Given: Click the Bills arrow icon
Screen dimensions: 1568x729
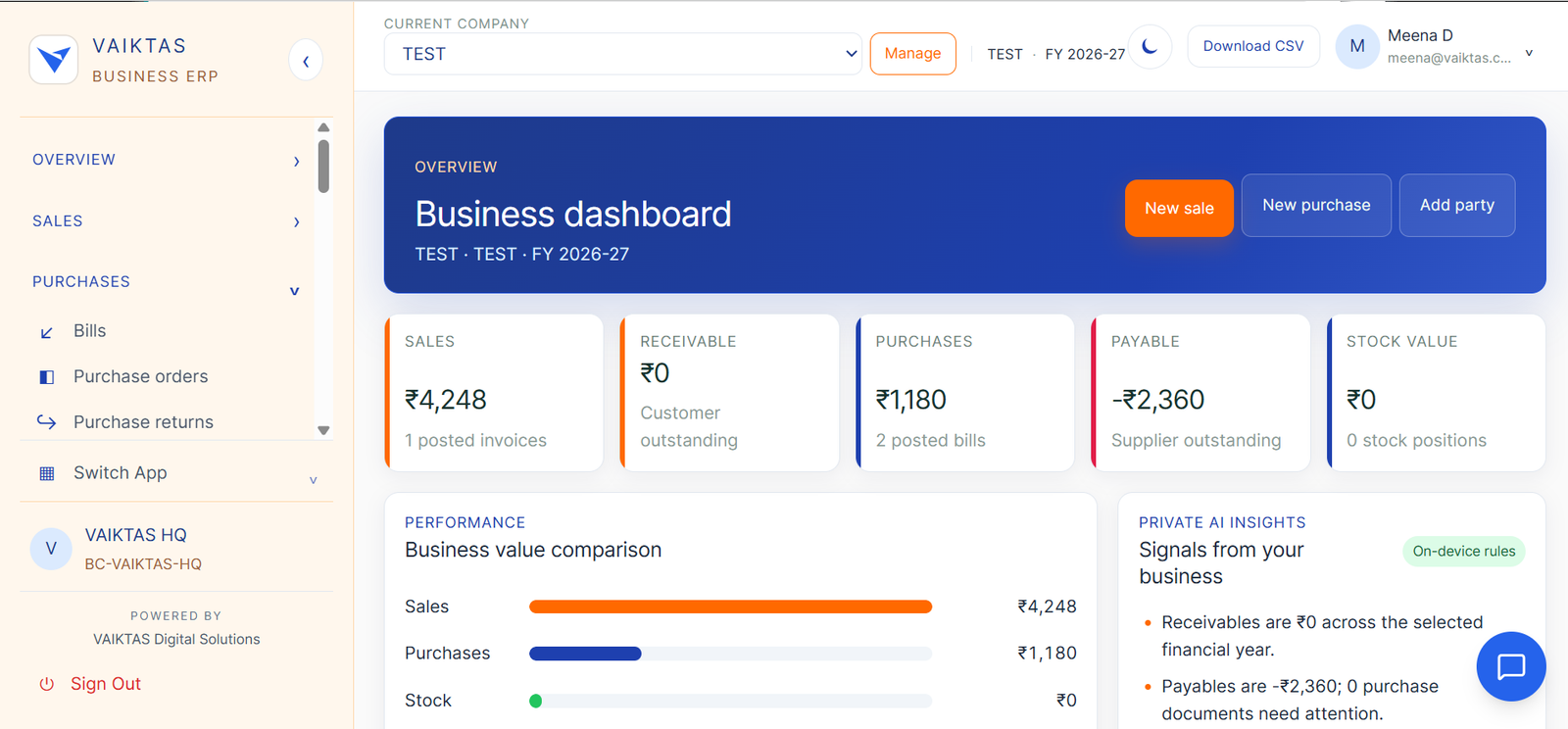Looking at the screenshot, I should pyautogui.click(x=46, y=332).
